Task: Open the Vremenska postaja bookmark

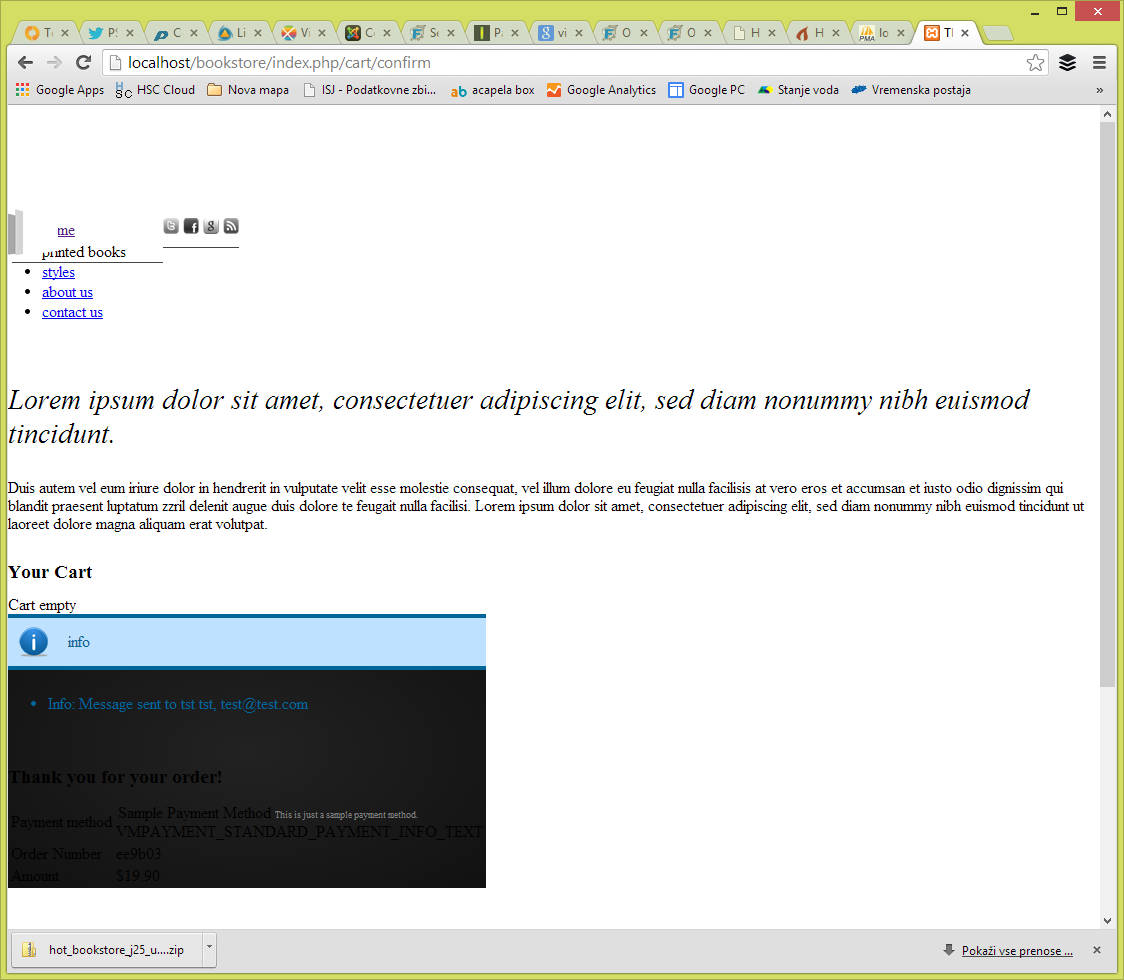Action: 911,90
